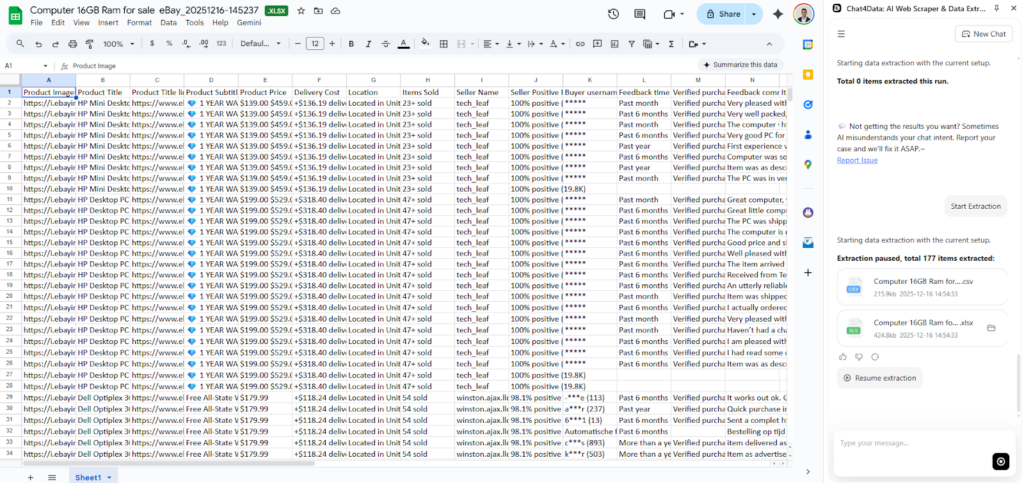Collapse the toolbar with the chevron
Image resolution: width=1024 pixels, height=483 pixels.
[x=769, y=44]
